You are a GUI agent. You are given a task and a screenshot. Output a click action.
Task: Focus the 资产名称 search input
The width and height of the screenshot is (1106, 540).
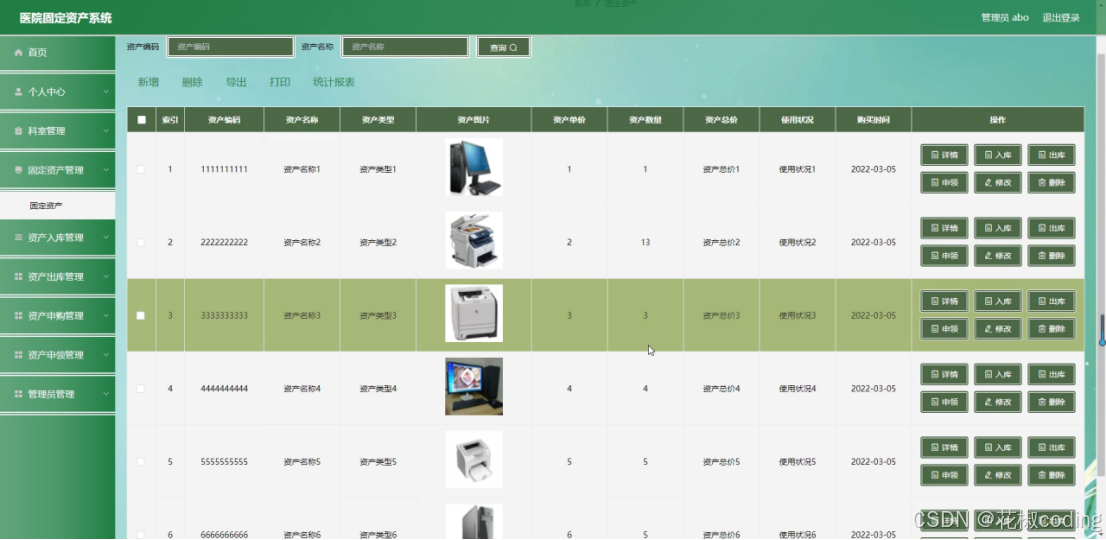coord(406,47)
